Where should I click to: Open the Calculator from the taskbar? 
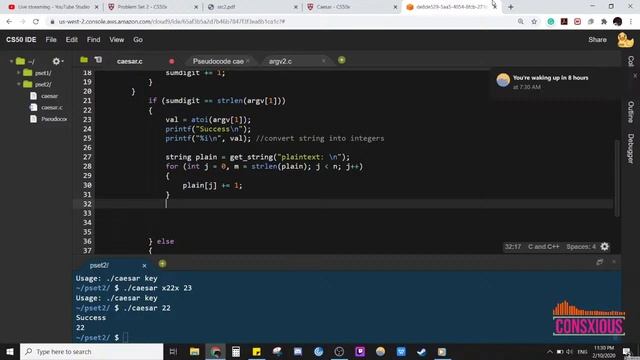236,351
